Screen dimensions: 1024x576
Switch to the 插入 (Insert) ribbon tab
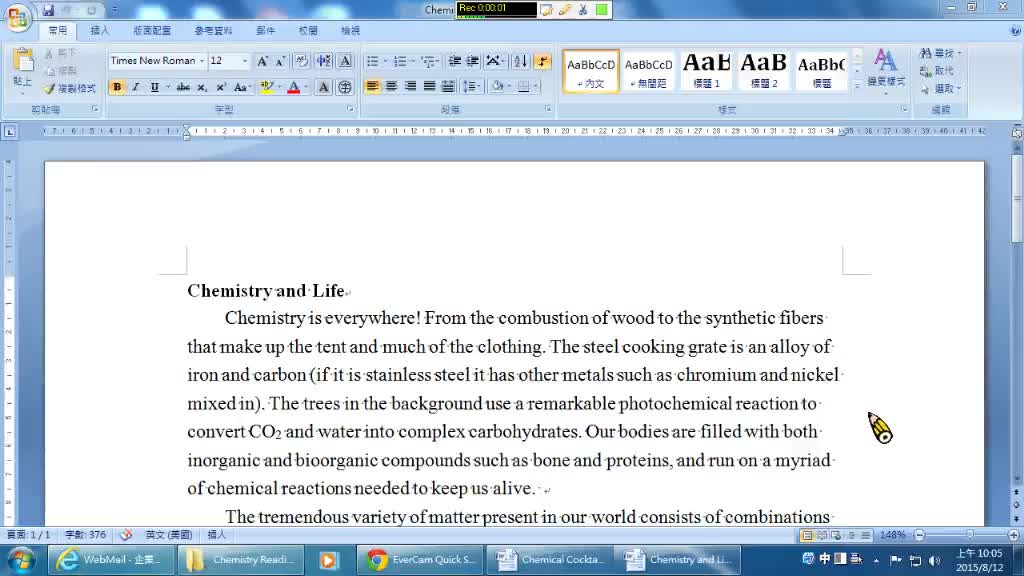point(100,31)
